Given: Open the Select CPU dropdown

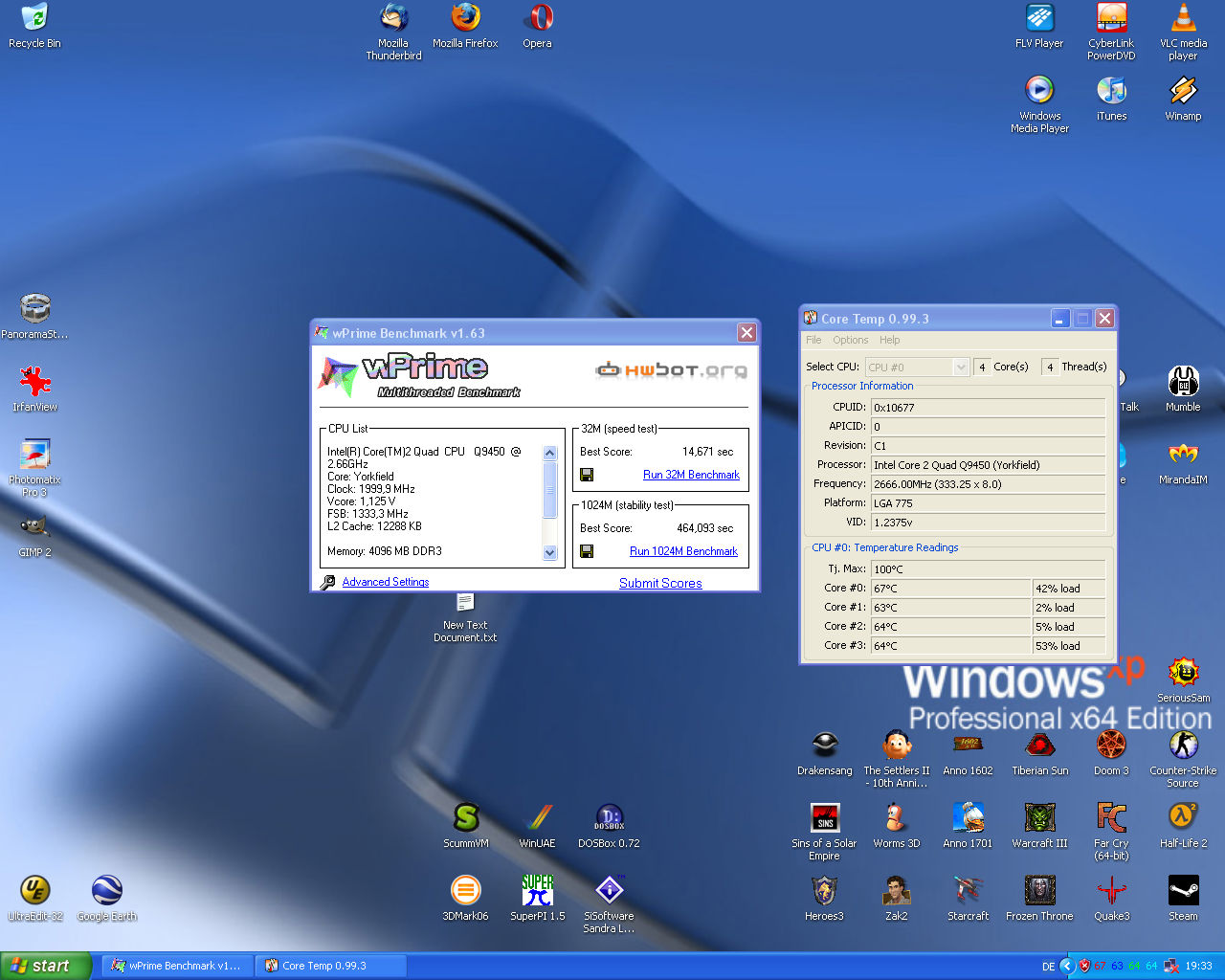Looking at the screenshot, I should tap(961, 367).
